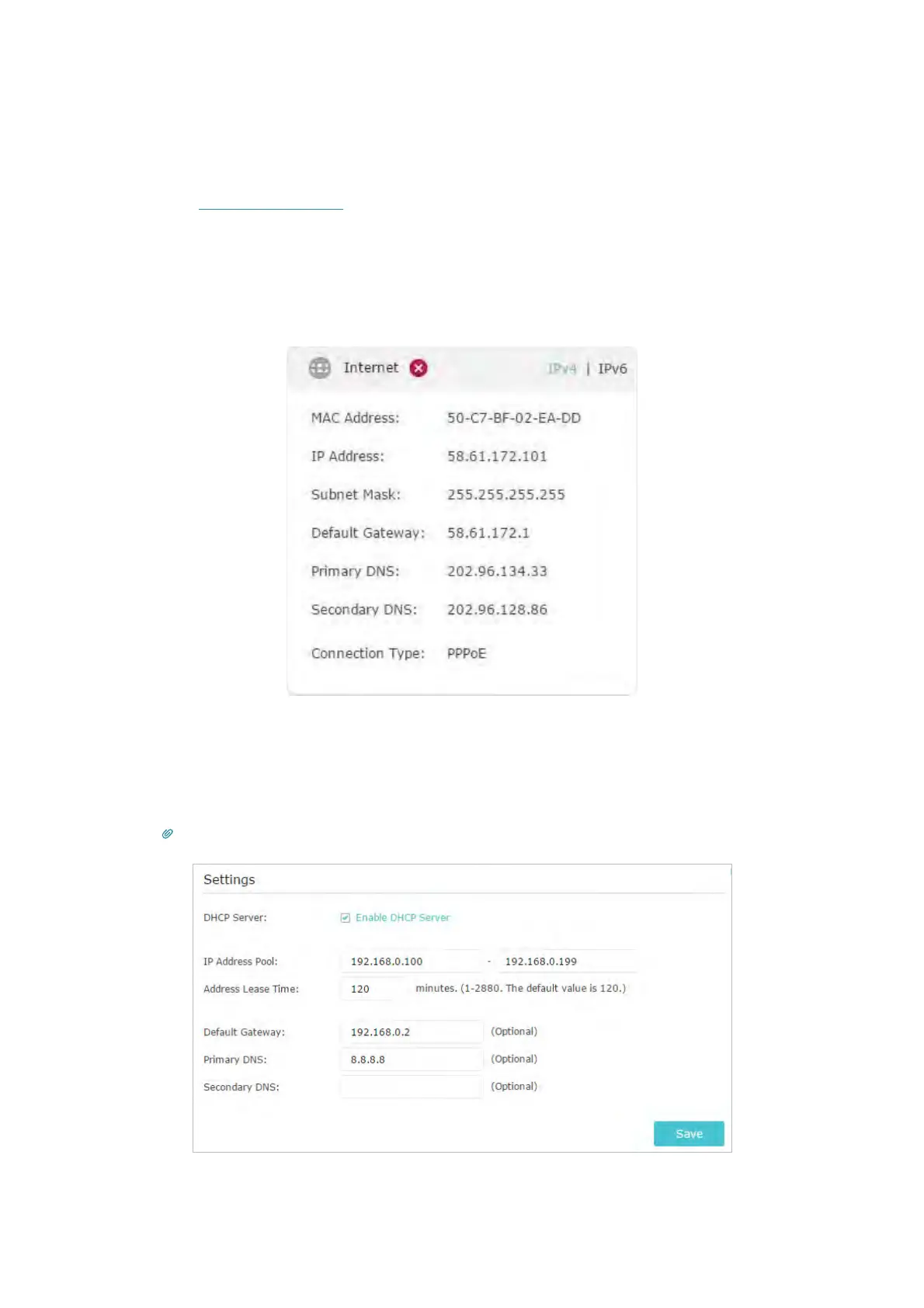
Task: Toggle the Enable DHCP Server checkbox
Action: pyautogui.click(x=346, y=917)
